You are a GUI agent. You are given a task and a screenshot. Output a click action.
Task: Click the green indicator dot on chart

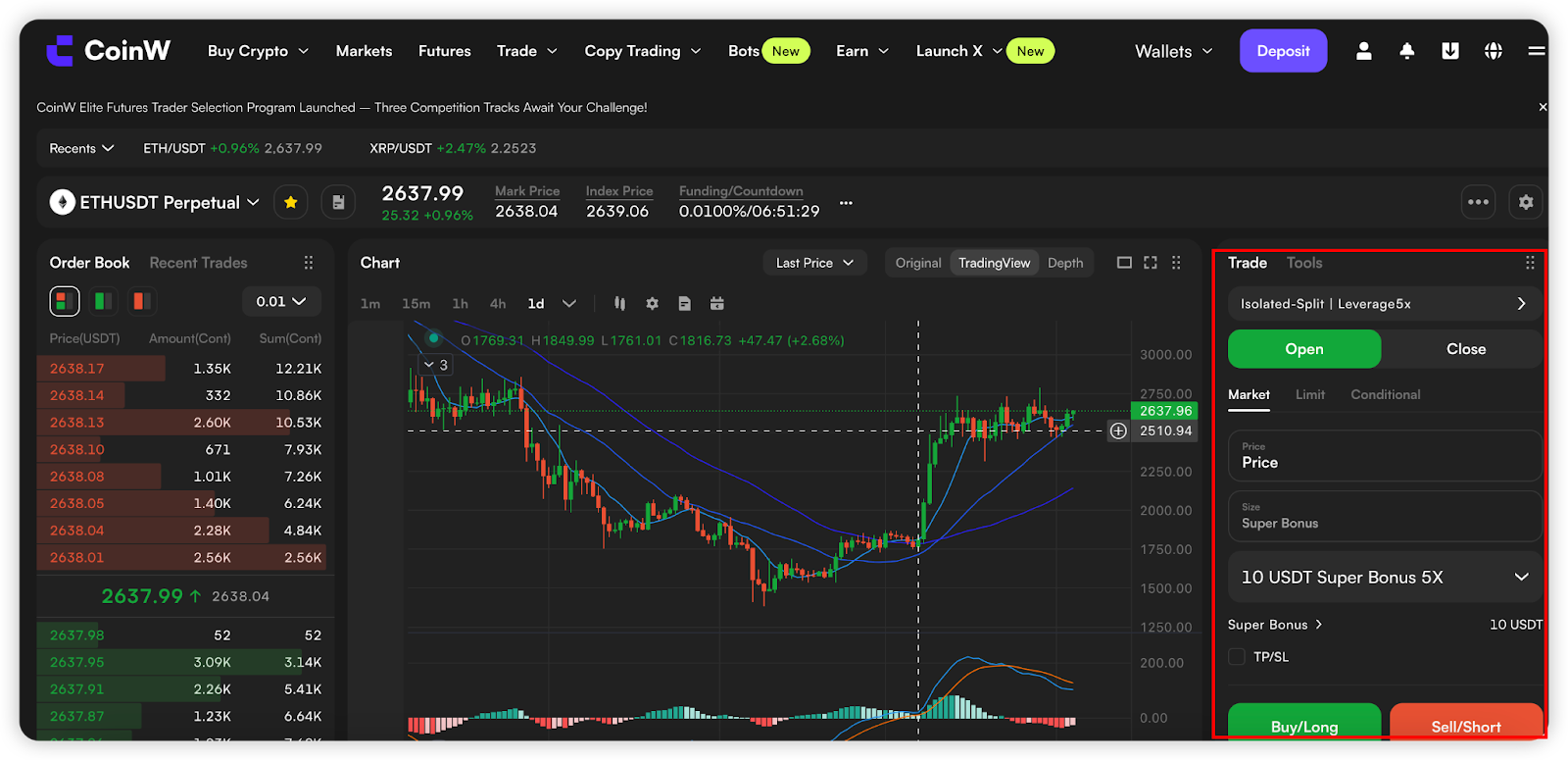(433, 338)
